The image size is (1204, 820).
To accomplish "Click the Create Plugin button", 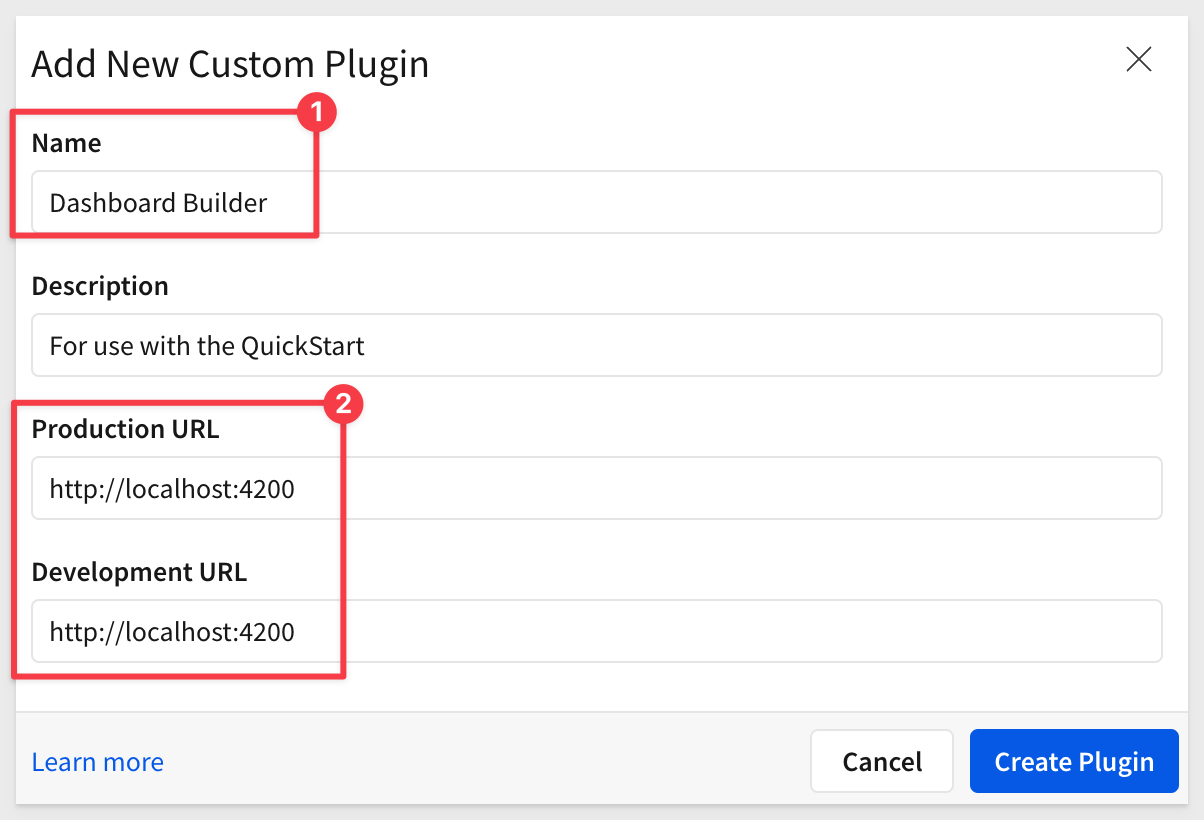I will pyautogui.click(x=1074, y=762).
